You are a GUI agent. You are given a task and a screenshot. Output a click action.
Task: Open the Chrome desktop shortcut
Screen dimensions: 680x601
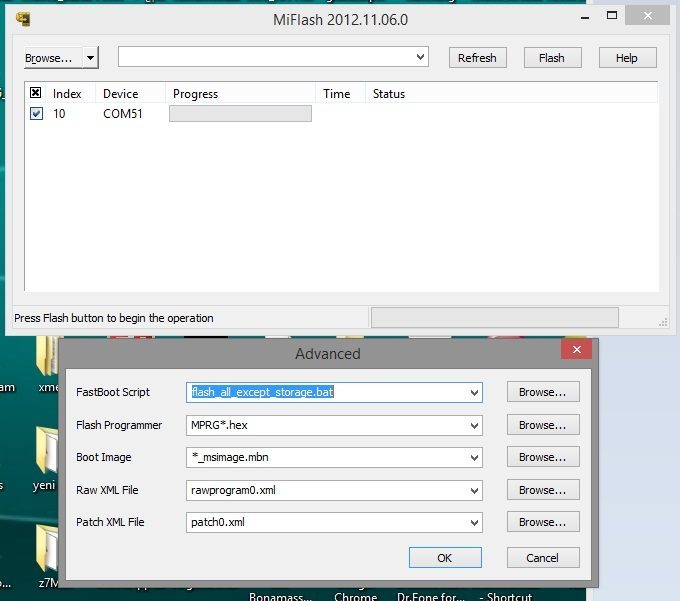[355, 596]
